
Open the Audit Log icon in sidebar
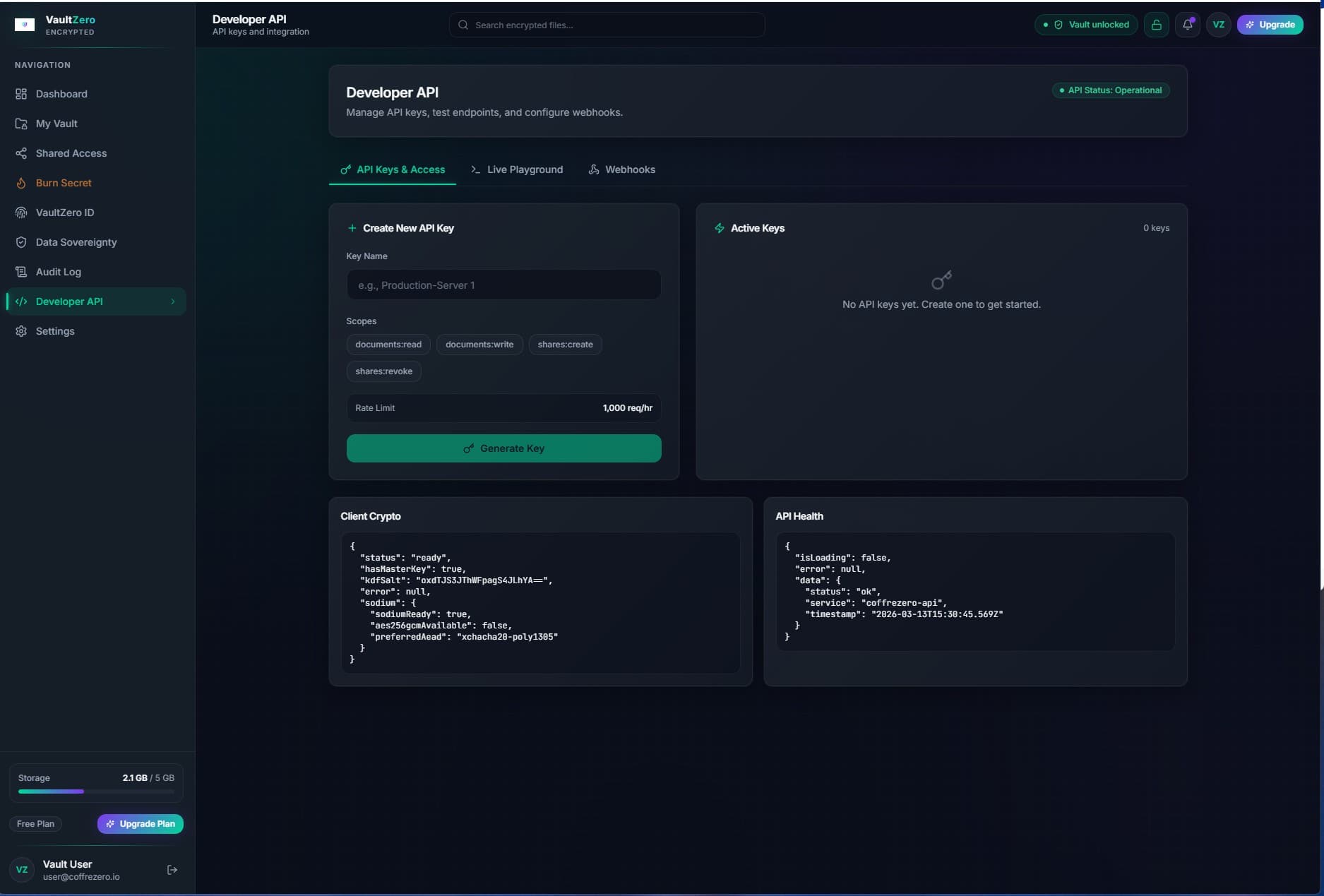coord(22,272)
